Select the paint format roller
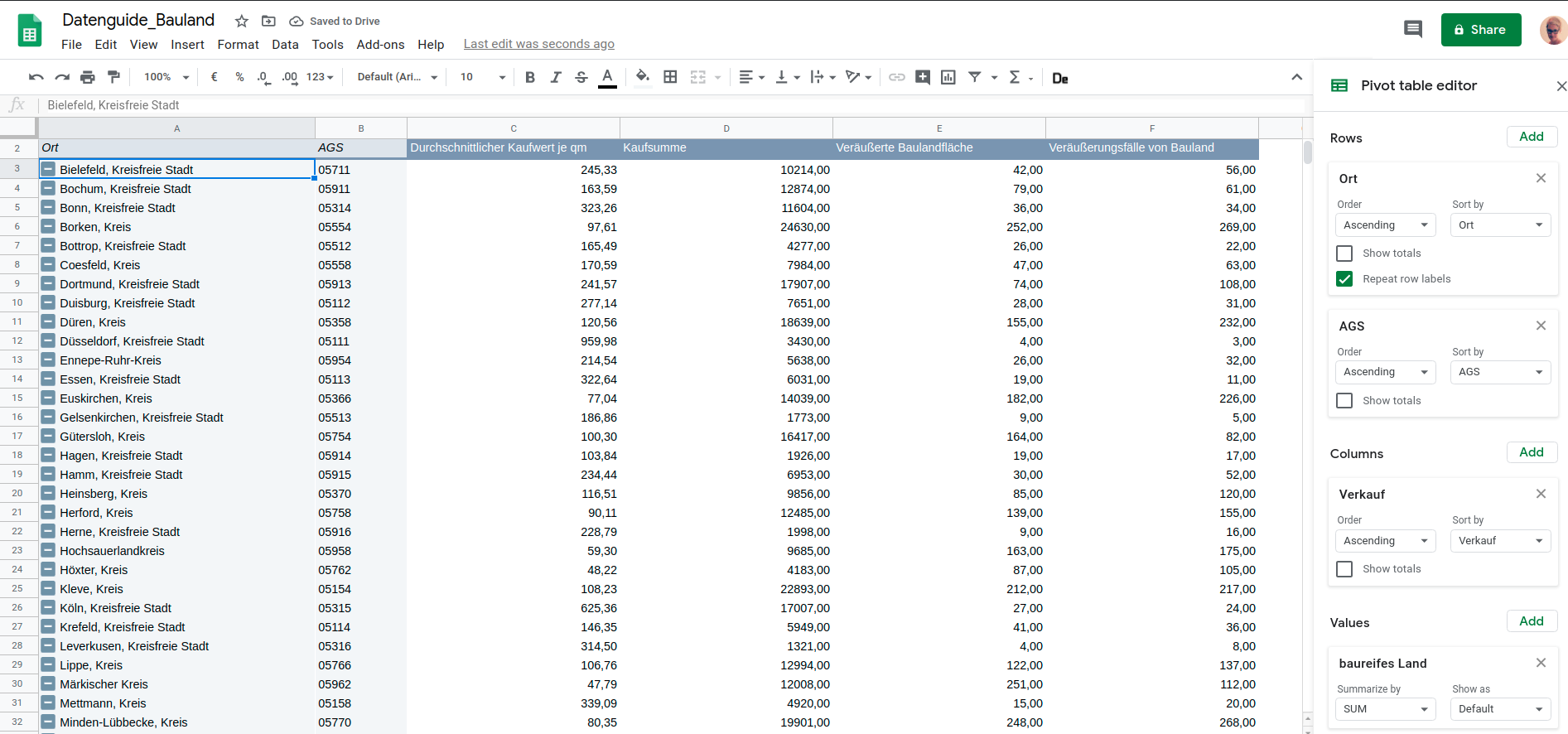The image size is (1568, 734). 113,77
